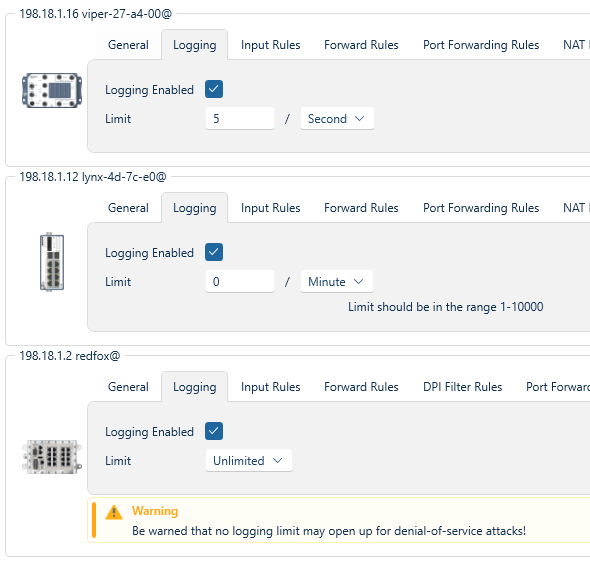
Task: Click the limit field containing 0
Action: [x=240, y=281]
